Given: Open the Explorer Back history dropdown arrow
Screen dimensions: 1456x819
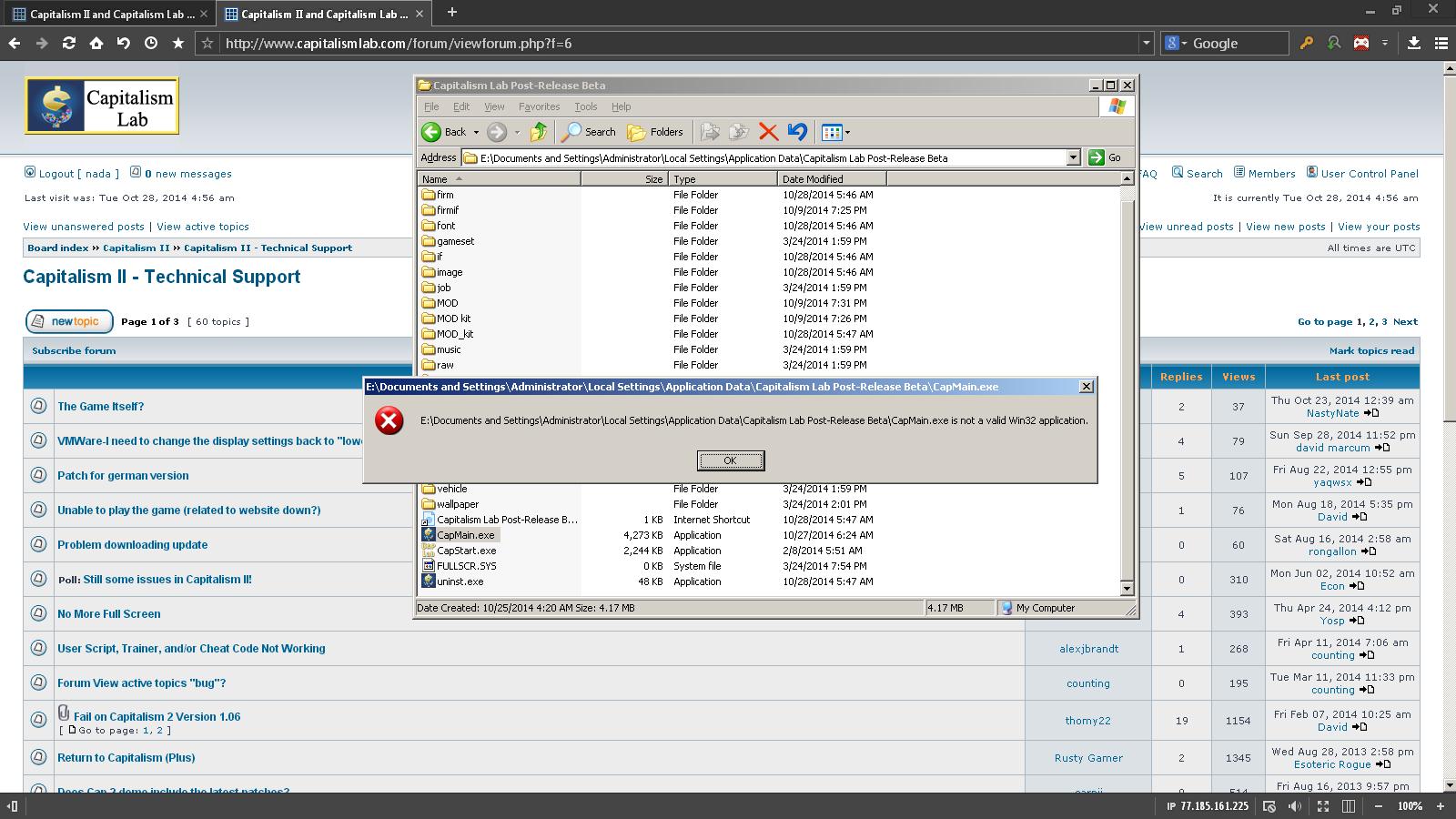Looking at the screenshot, I should [x=476, y=133].
